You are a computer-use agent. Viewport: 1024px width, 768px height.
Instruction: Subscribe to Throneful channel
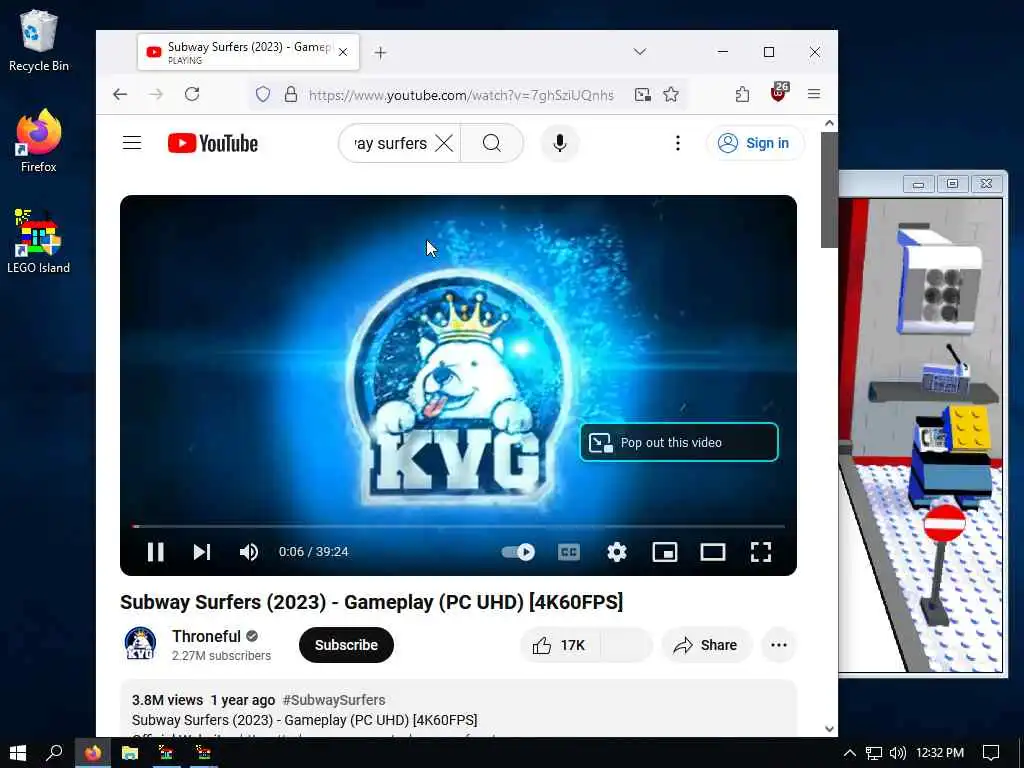[x=346, y=645]
